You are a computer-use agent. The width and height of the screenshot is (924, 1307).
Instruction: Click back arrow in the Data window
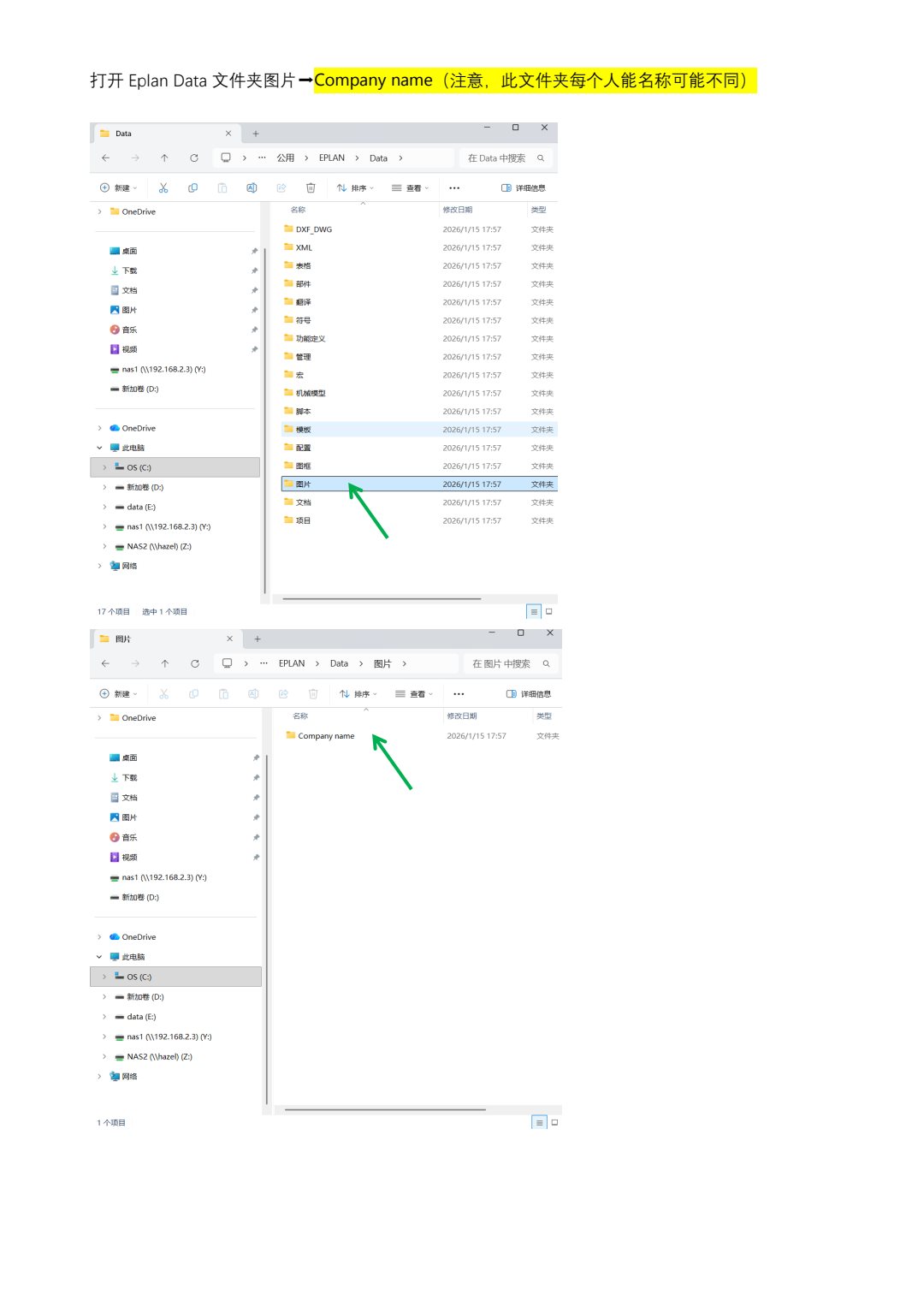(x=105, y=157)
